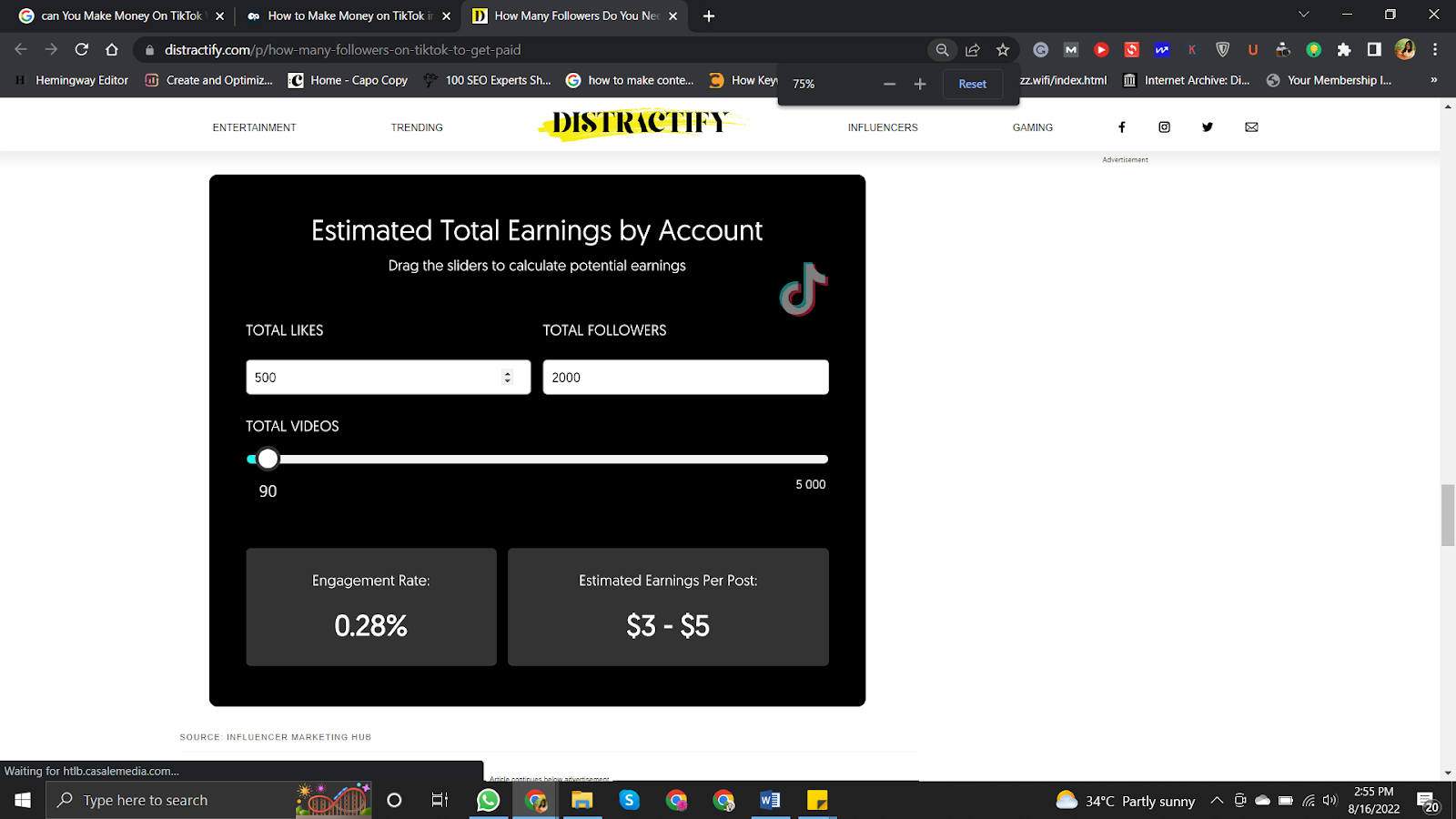Open the Extensions puzzle piece menu
This screenshot has width=1456, height=819.
[x=1344, y=50]
